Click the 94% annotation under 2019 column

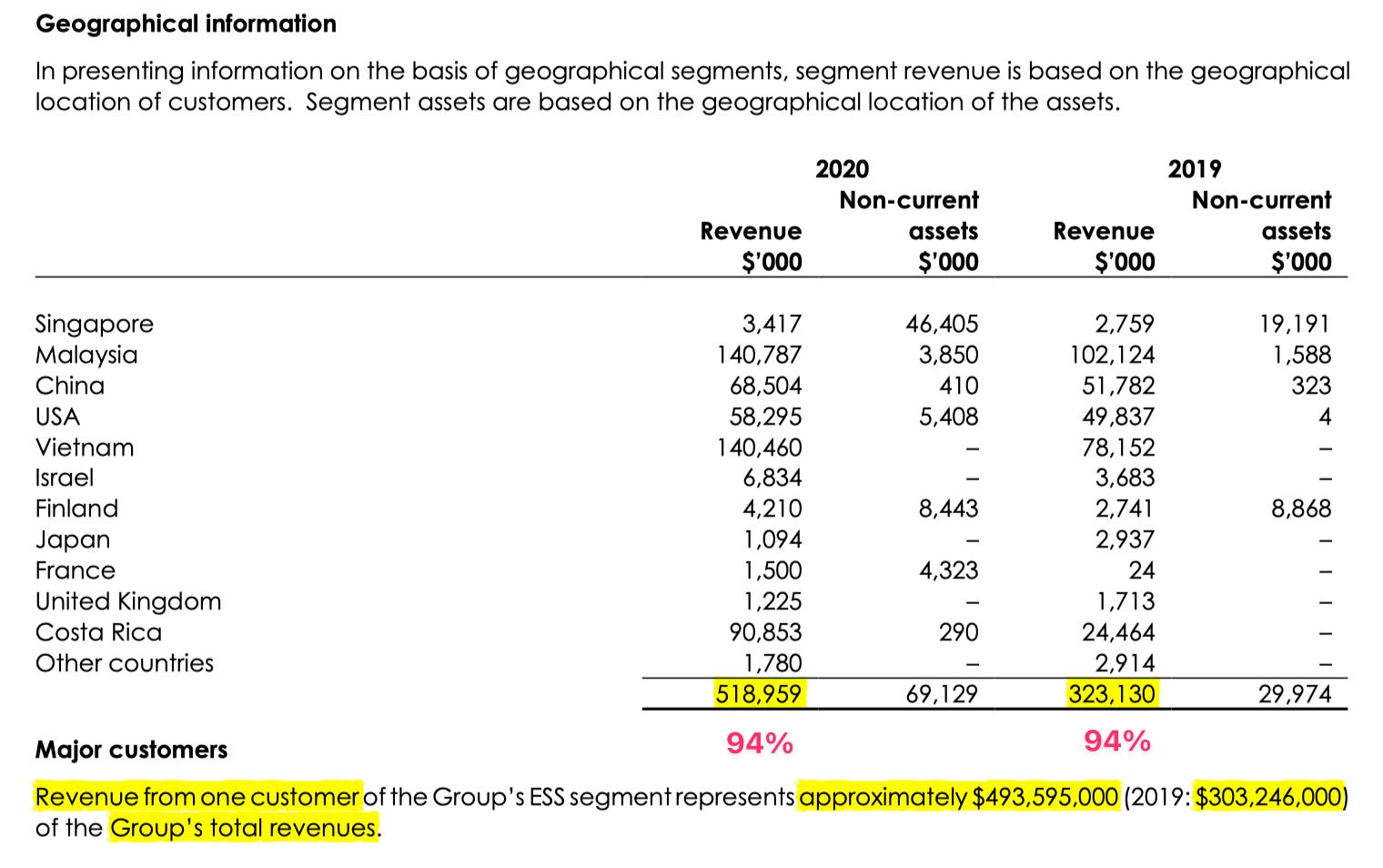click(x=1116, y=742)
